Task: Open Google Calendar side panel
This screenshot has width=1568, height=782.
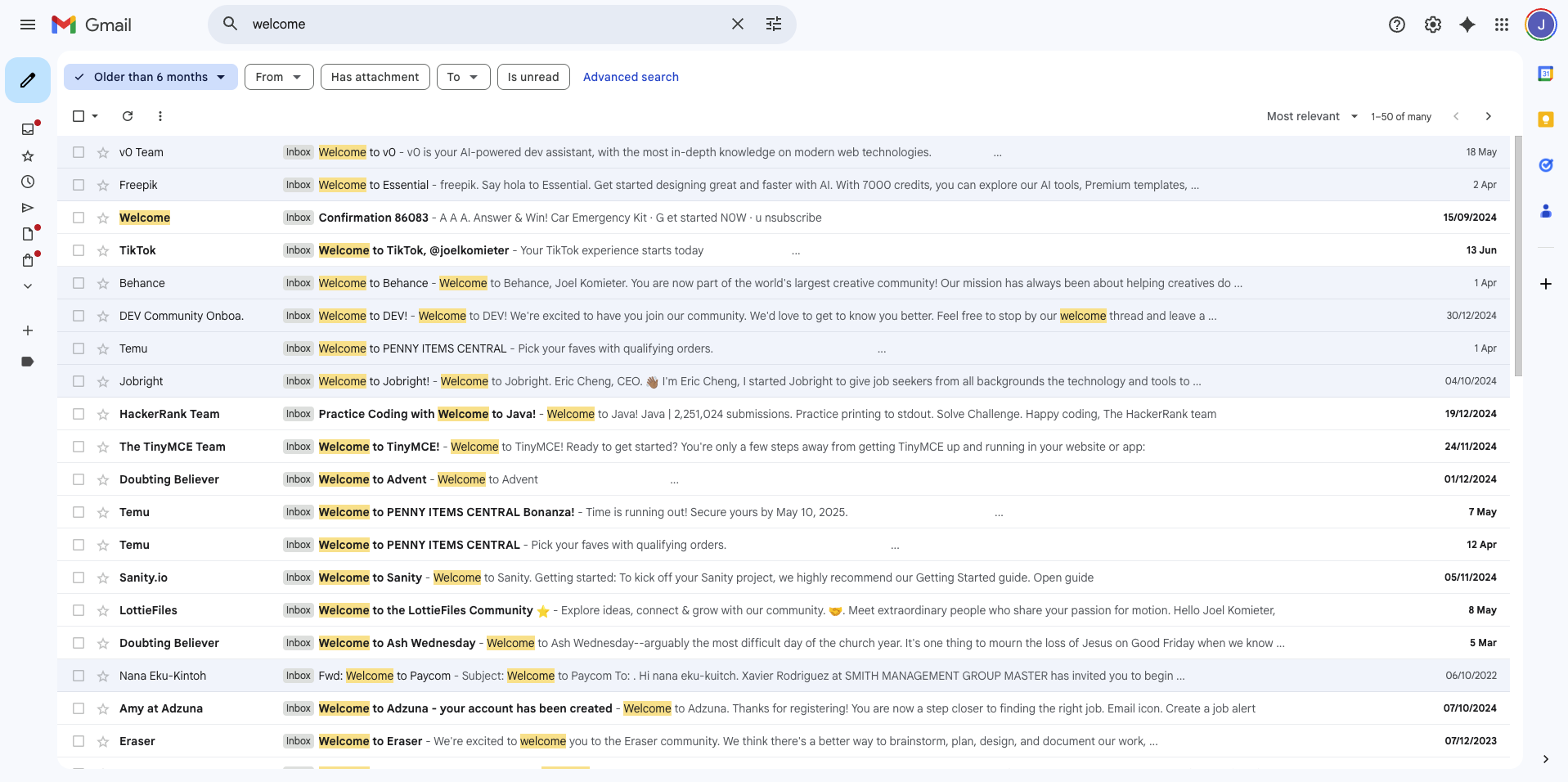Action: [1545, 74]
